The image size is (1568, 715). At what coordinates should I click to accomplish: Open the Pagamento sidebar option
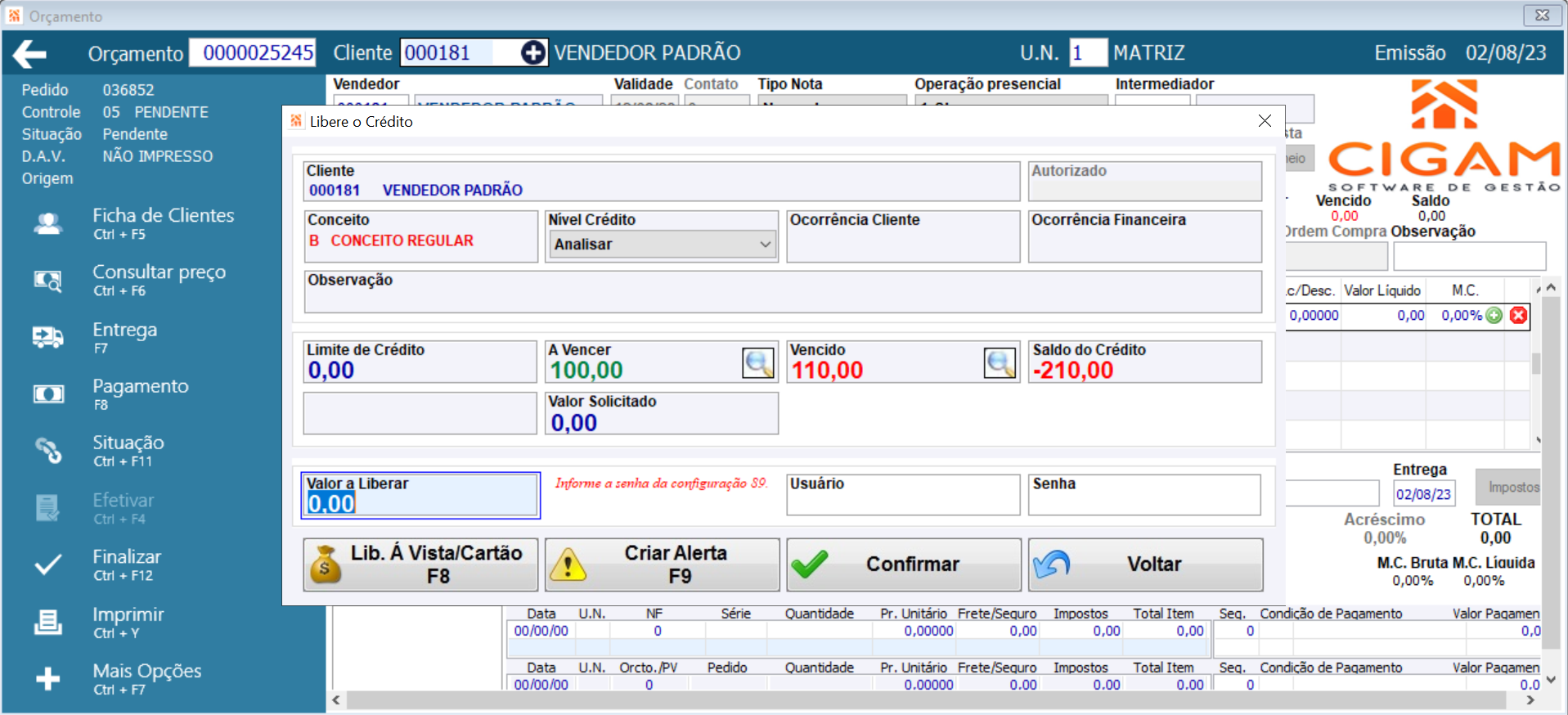pos(140,393)
